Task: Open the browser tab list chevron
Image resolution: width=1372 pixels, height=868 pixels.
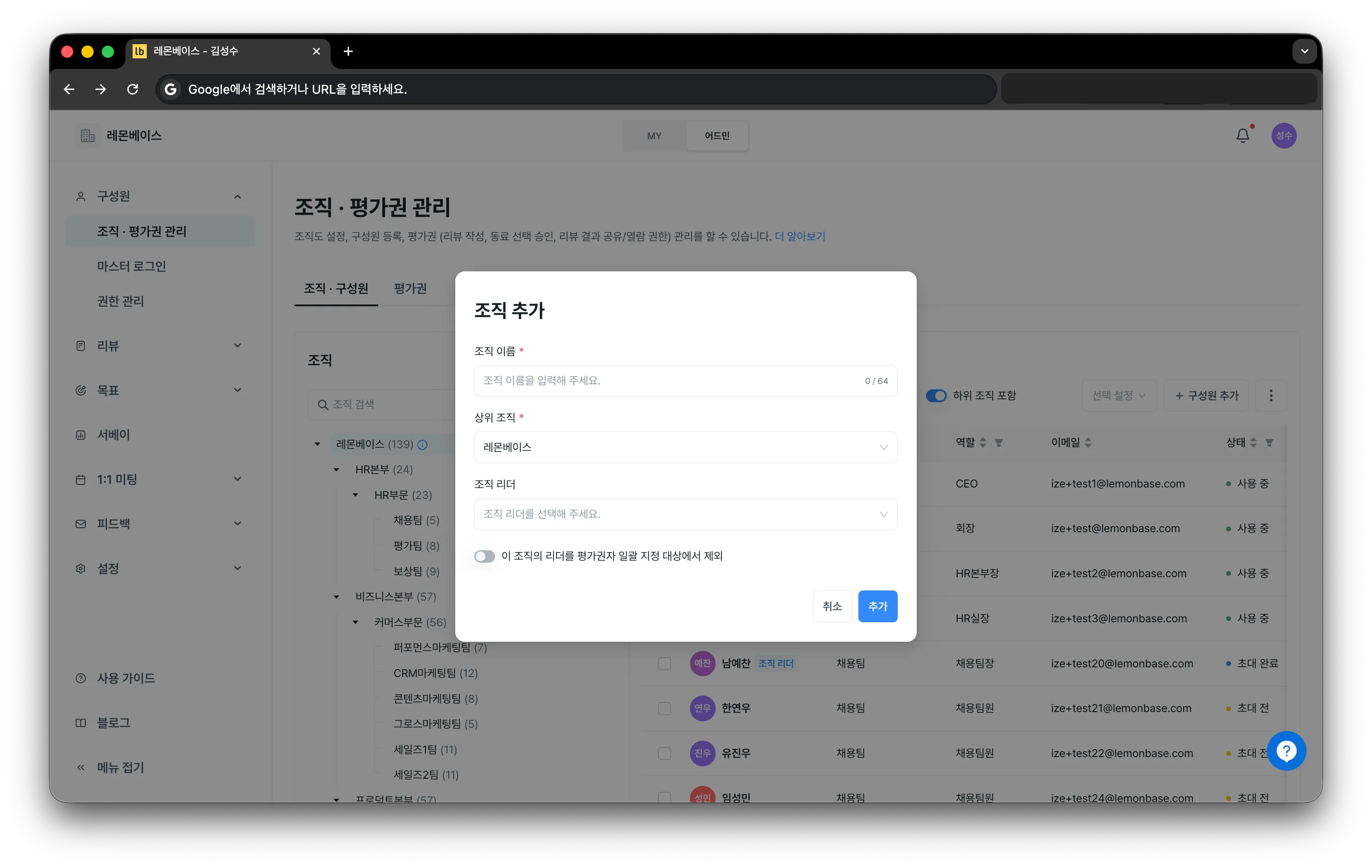Action: [1304, 51]
